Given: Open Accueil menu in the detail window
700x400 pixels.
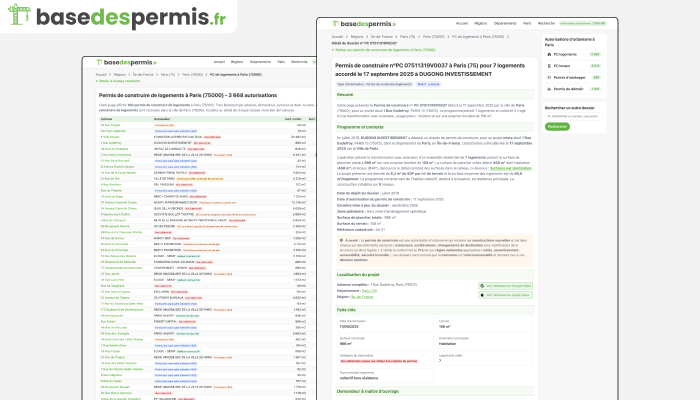Looking at the screenshot, I should [462, 23].
